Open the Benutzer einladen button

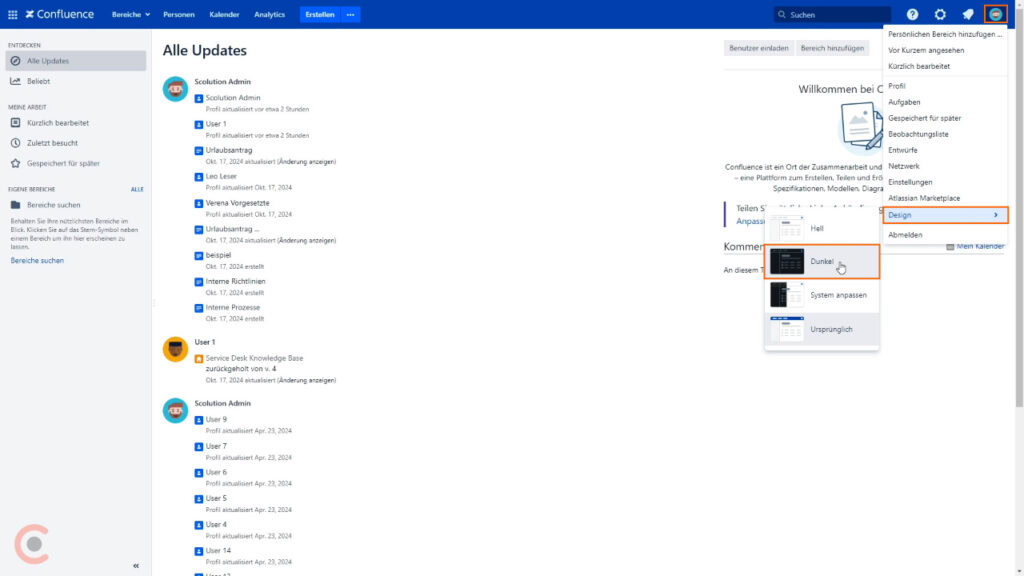[x=761, y=48]
